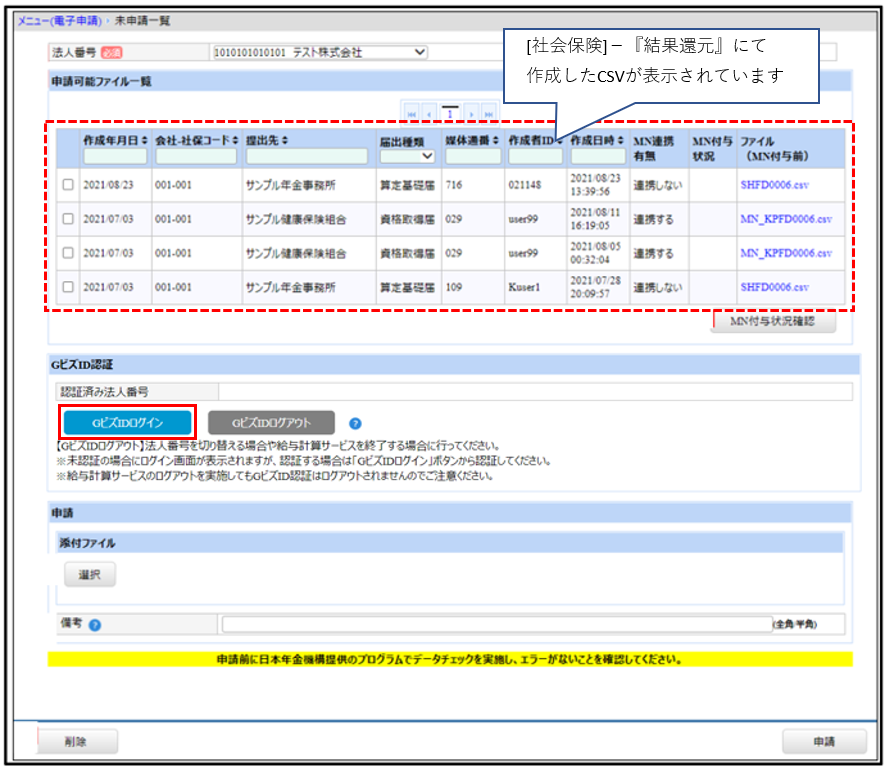Open MN_KPFD0006.csv dated 2021/08/05
Viewport: 888px width, 768px height.
(x=786, y=253)
